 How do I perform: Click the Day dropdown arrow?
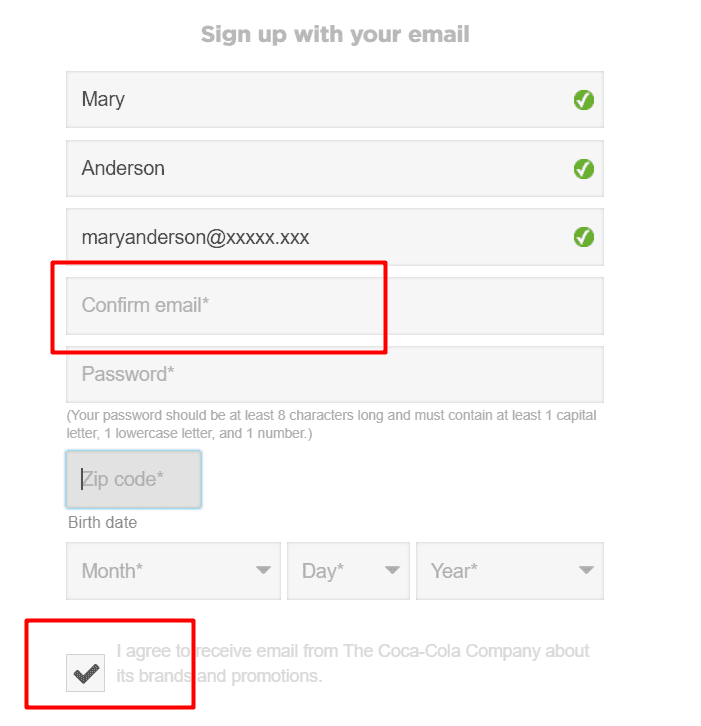[x=392, y=571]
